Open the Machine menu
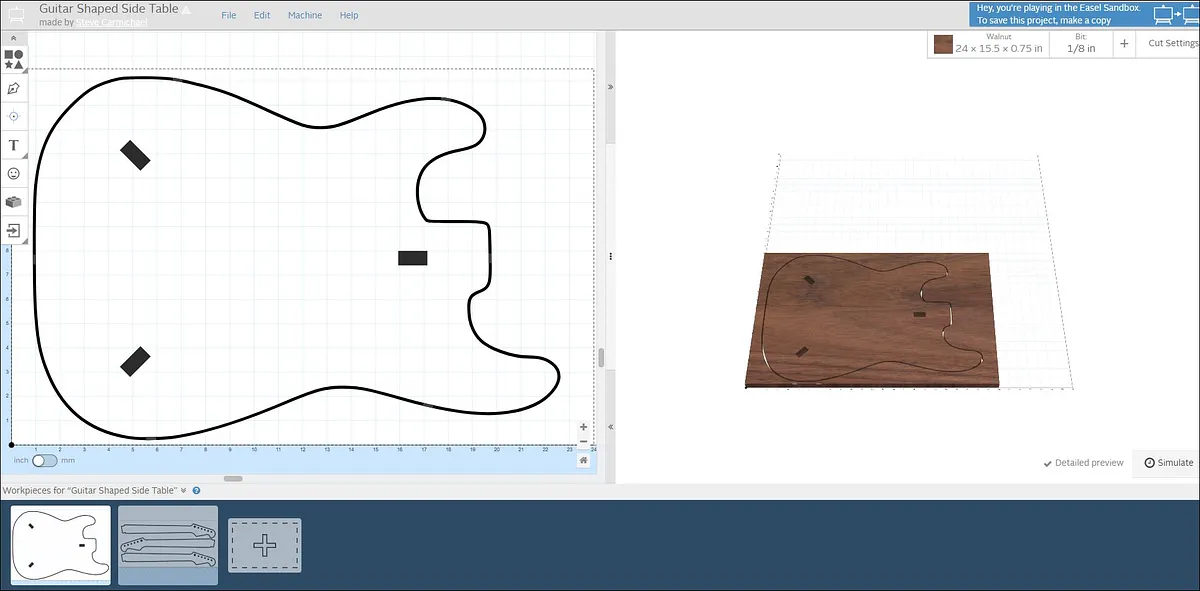Image resolution: width=1200 pixels, height=591 pixels. pyautogui.click(x=305, y=15)
